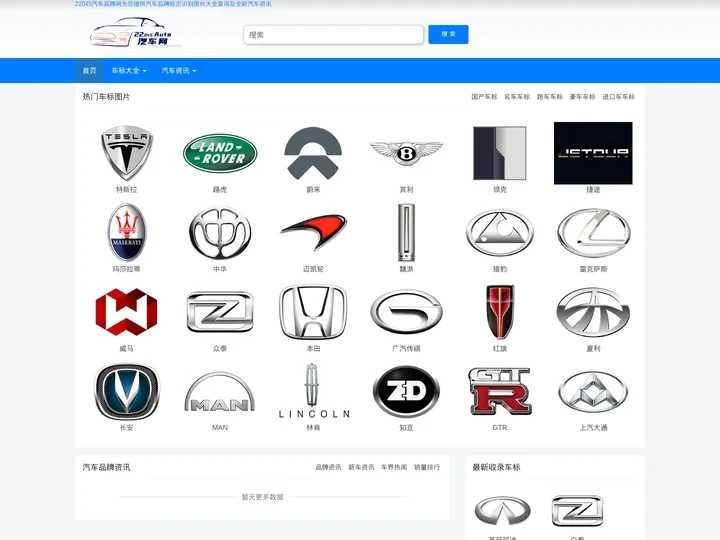Switch to the 车界热闻 tab
This screenshot has width=720, height=540.
[x=394, y=467]
